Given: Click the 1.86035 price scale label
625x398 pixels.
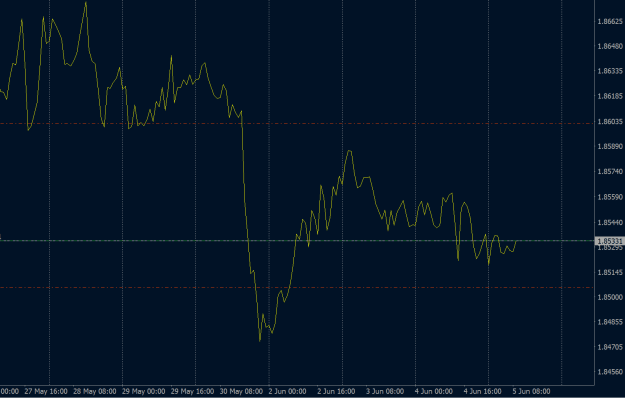Looking at the screenshot, I should point(610,122).
